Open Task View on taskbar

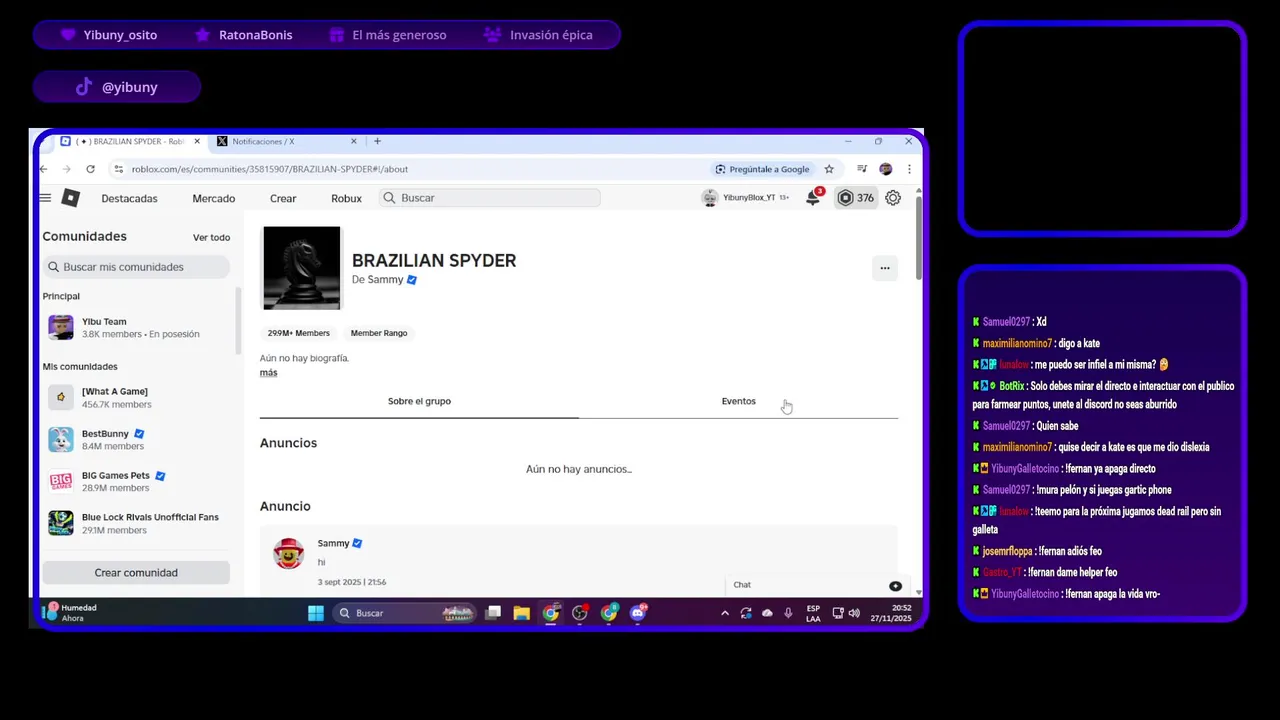tap(493, 613)
